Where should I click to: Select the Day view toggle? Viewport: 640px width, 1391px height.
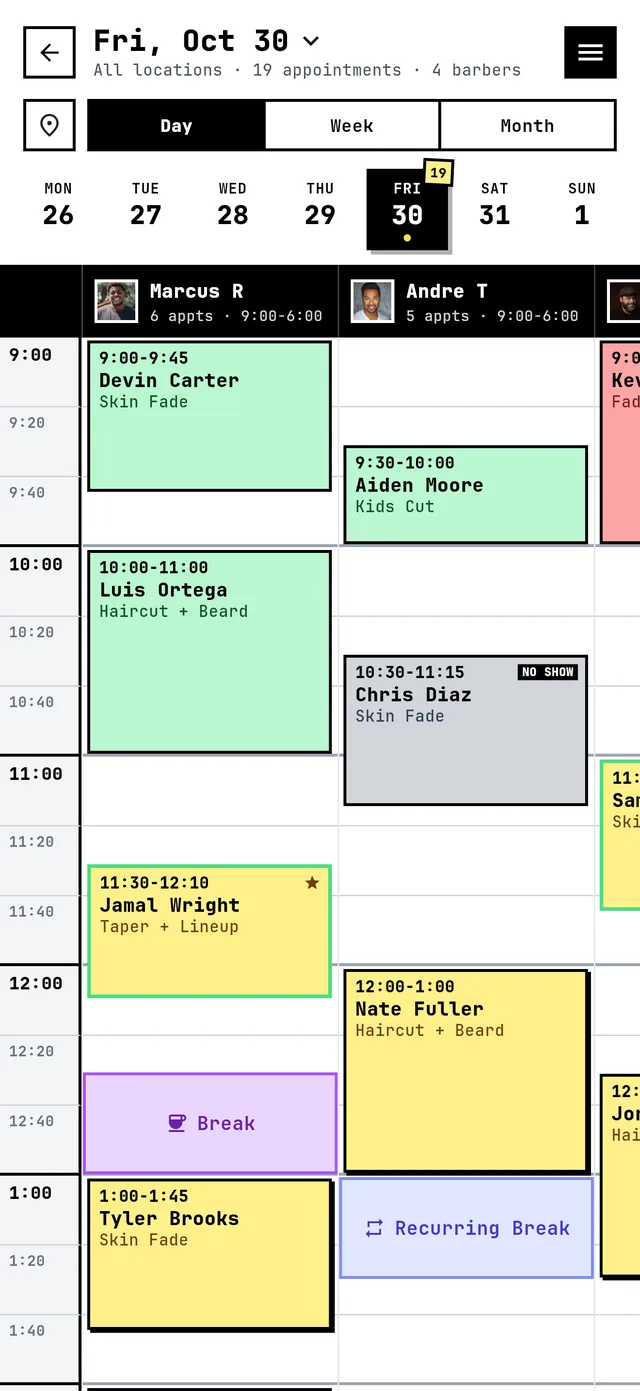click(176, 125)
